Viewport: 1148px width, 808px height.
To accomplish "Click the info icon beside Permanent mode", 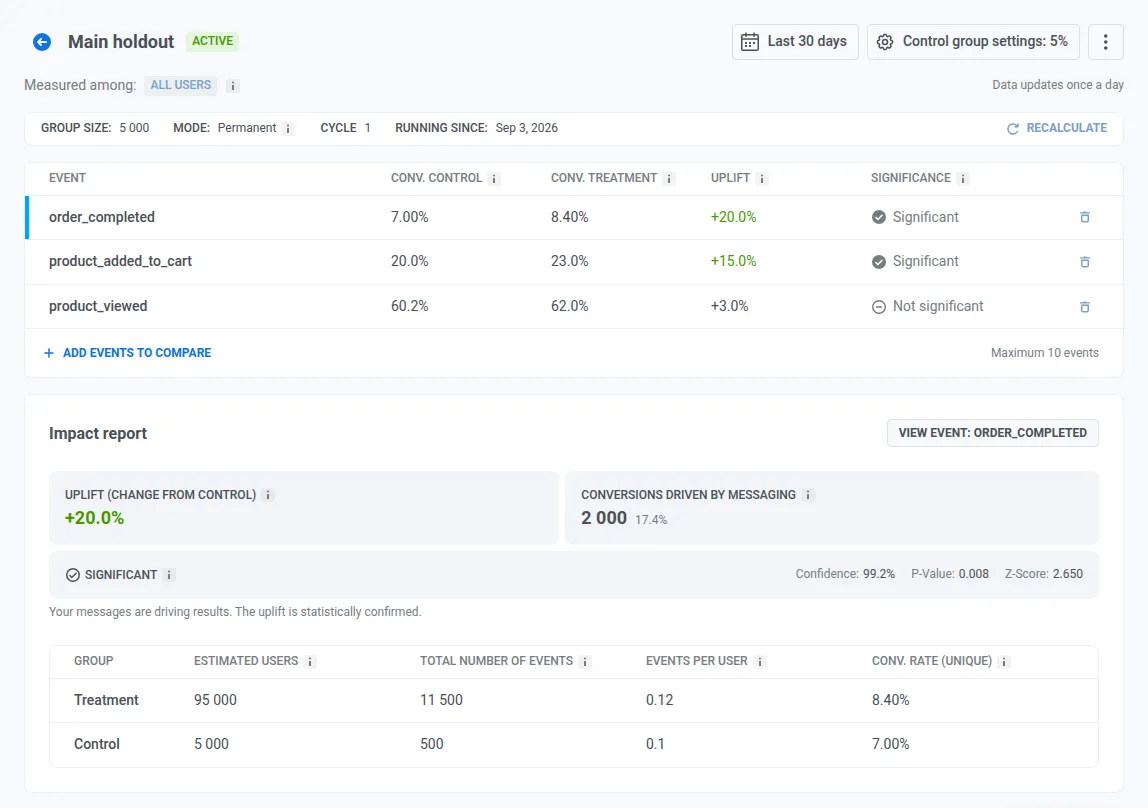I will tap(288, 128).
